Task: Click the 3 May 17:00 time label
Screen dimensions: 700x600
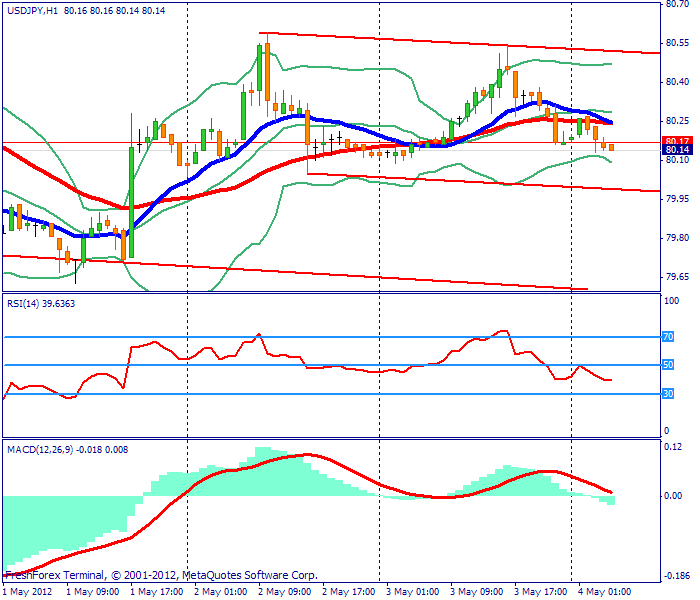Action: [x=541, y=592]
